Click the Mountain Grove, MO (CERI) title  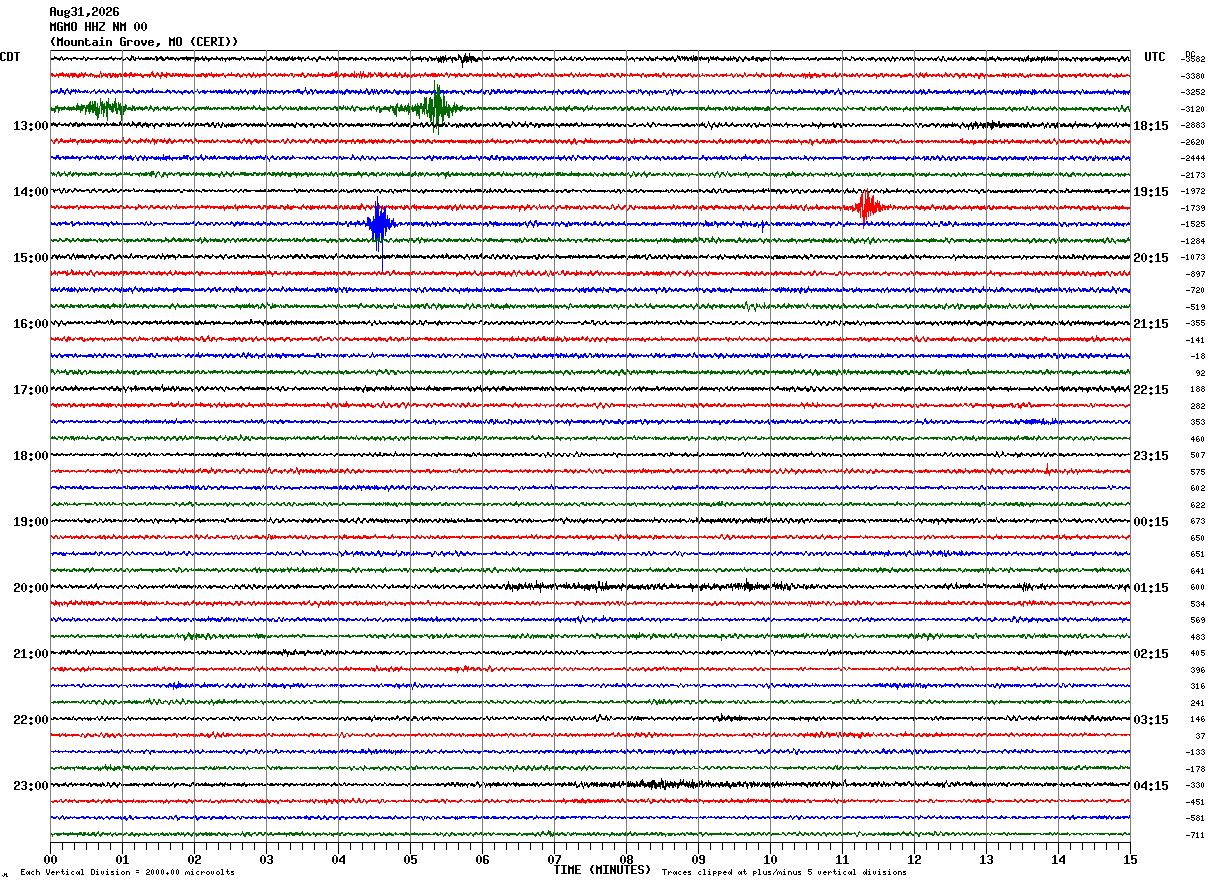144,42
